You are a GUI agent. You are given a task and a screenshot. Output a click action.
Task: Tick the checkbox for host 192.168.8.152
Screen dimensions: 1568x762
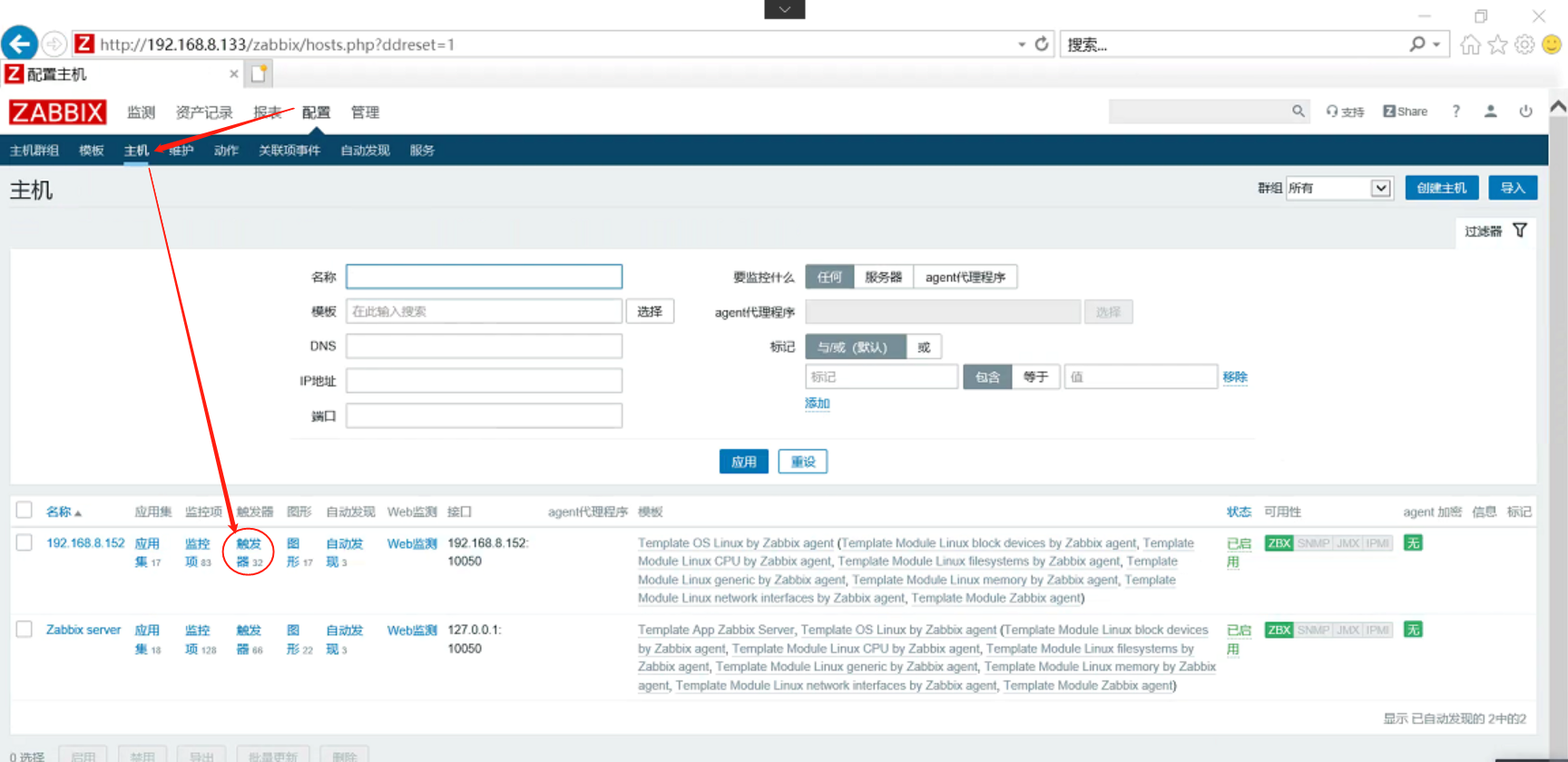[x=24, y=542]
